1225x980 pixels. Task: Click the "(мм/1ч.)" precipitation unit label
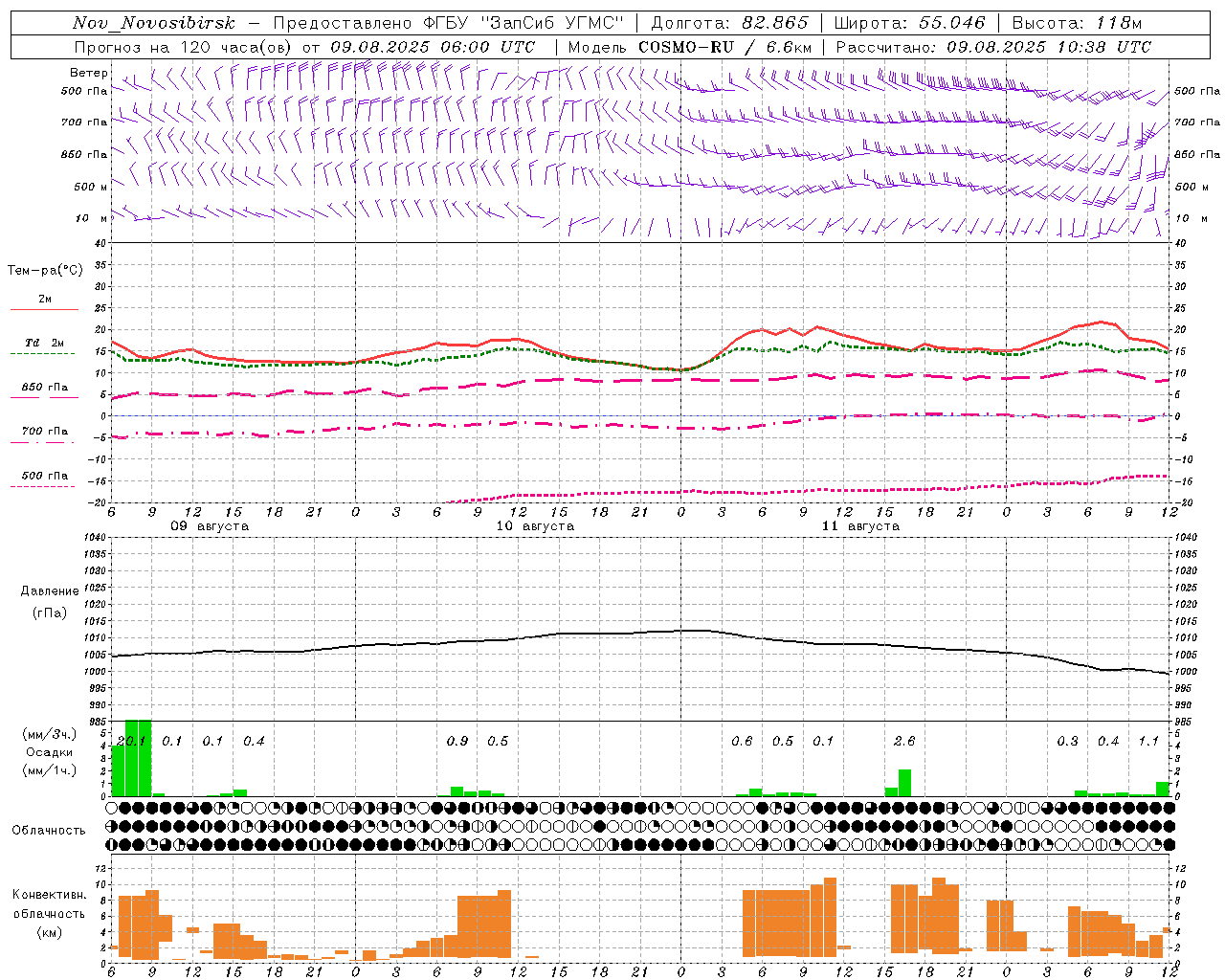click(50, 770)
